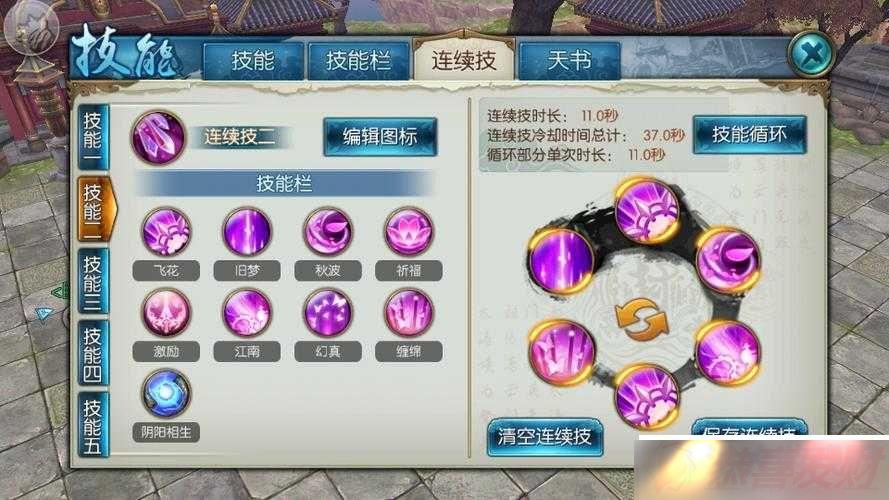The height and width of the screenshot is (500, 889).
Task: Select the 飞花 skill icon in the skill bar
Action: click(166, 232)
